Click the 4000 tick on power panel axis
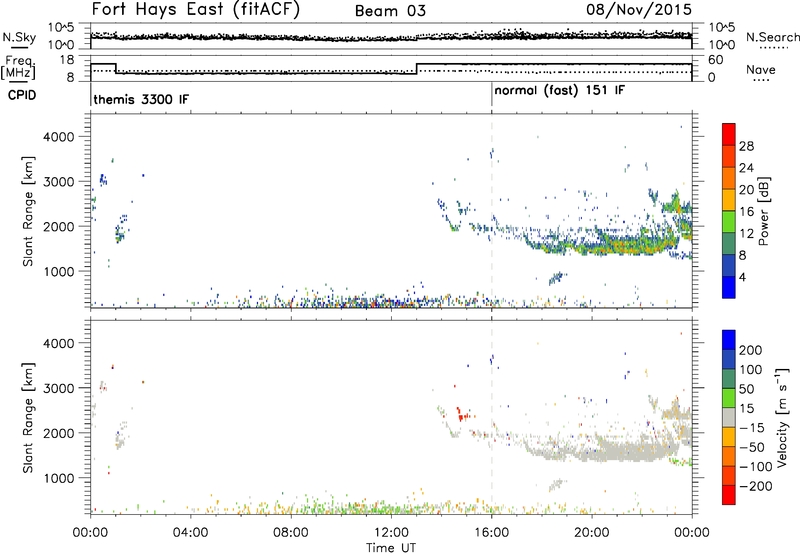800x554 pixels. pos(59,137)
